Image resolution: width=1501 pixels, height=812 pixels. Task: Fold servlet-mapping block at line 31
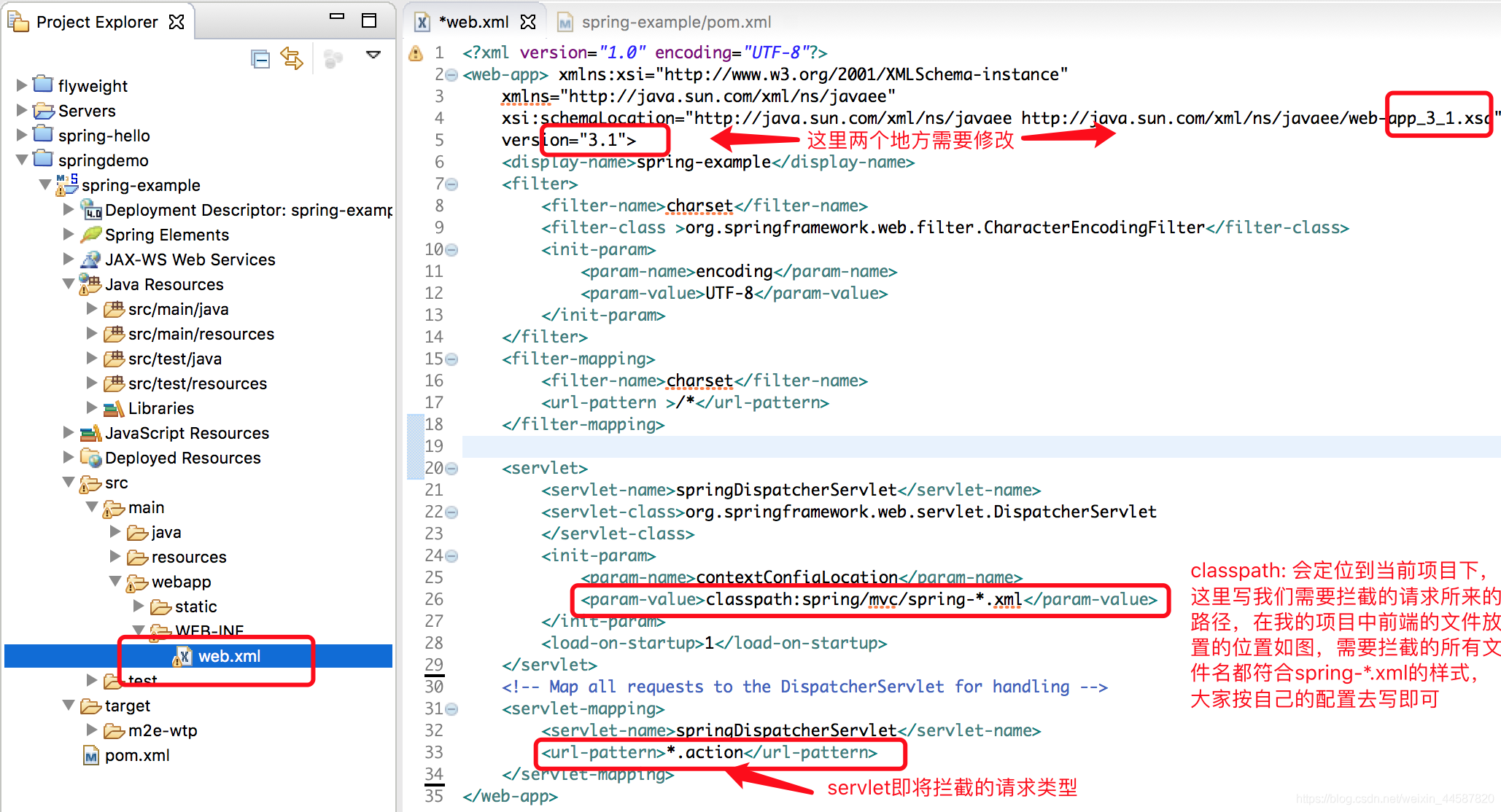(451, 709)
